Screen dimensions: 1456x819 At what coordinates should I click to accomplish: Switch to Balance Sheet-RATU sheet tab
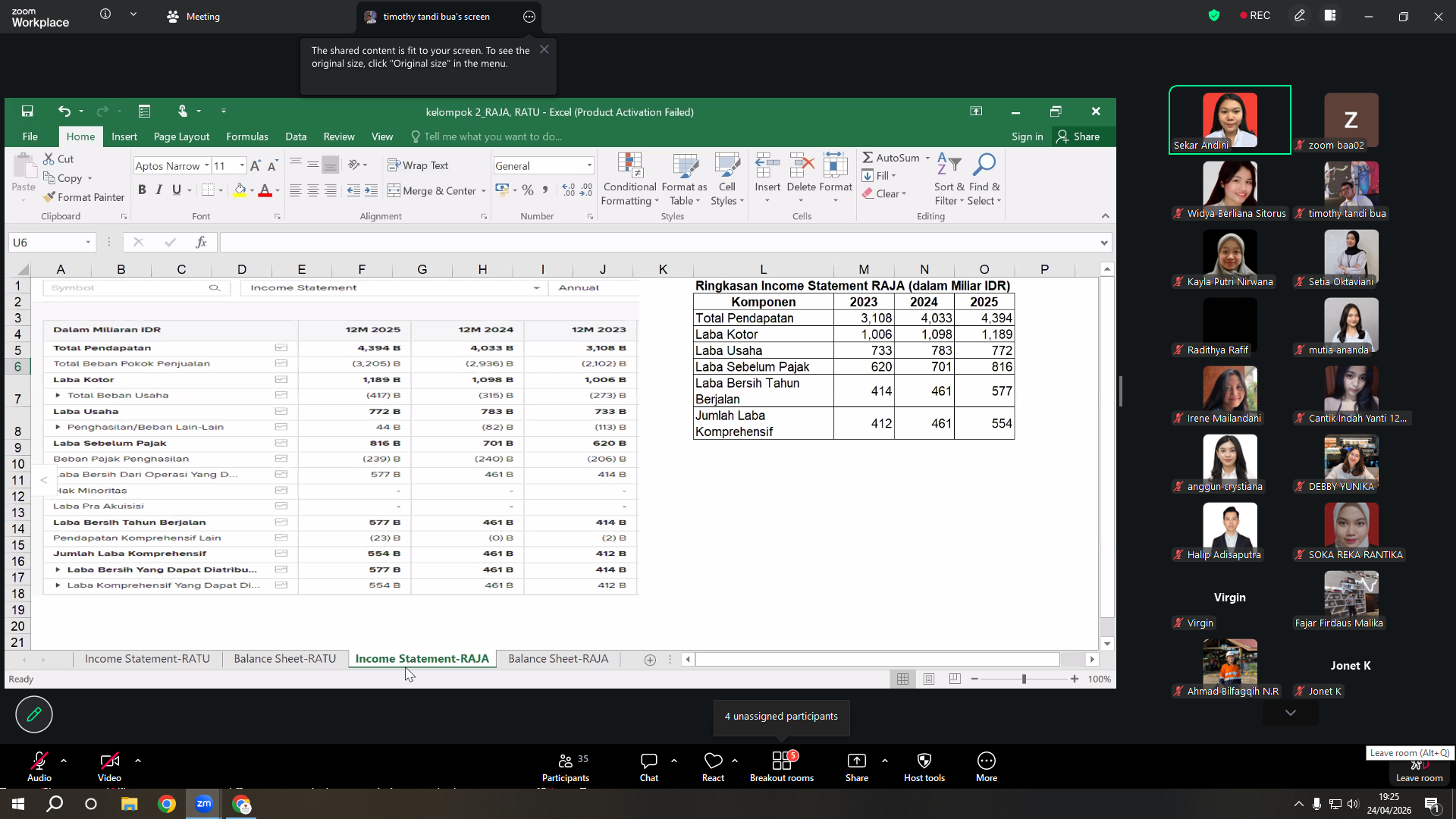click(x=285, y=659)
